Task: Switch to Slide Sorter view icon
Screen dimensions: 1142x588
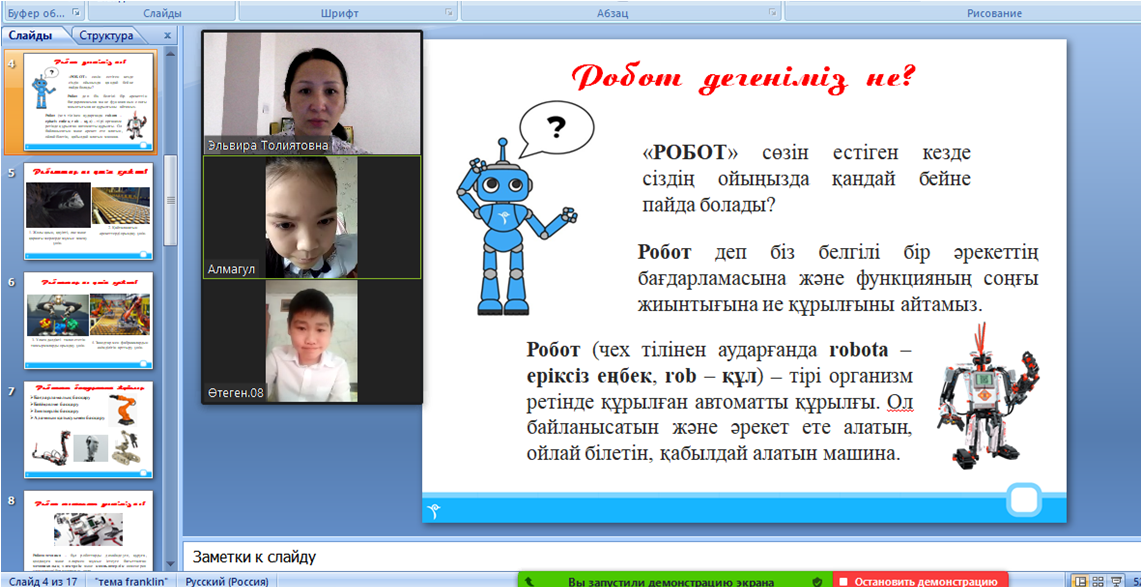Action: [1100, 581]
